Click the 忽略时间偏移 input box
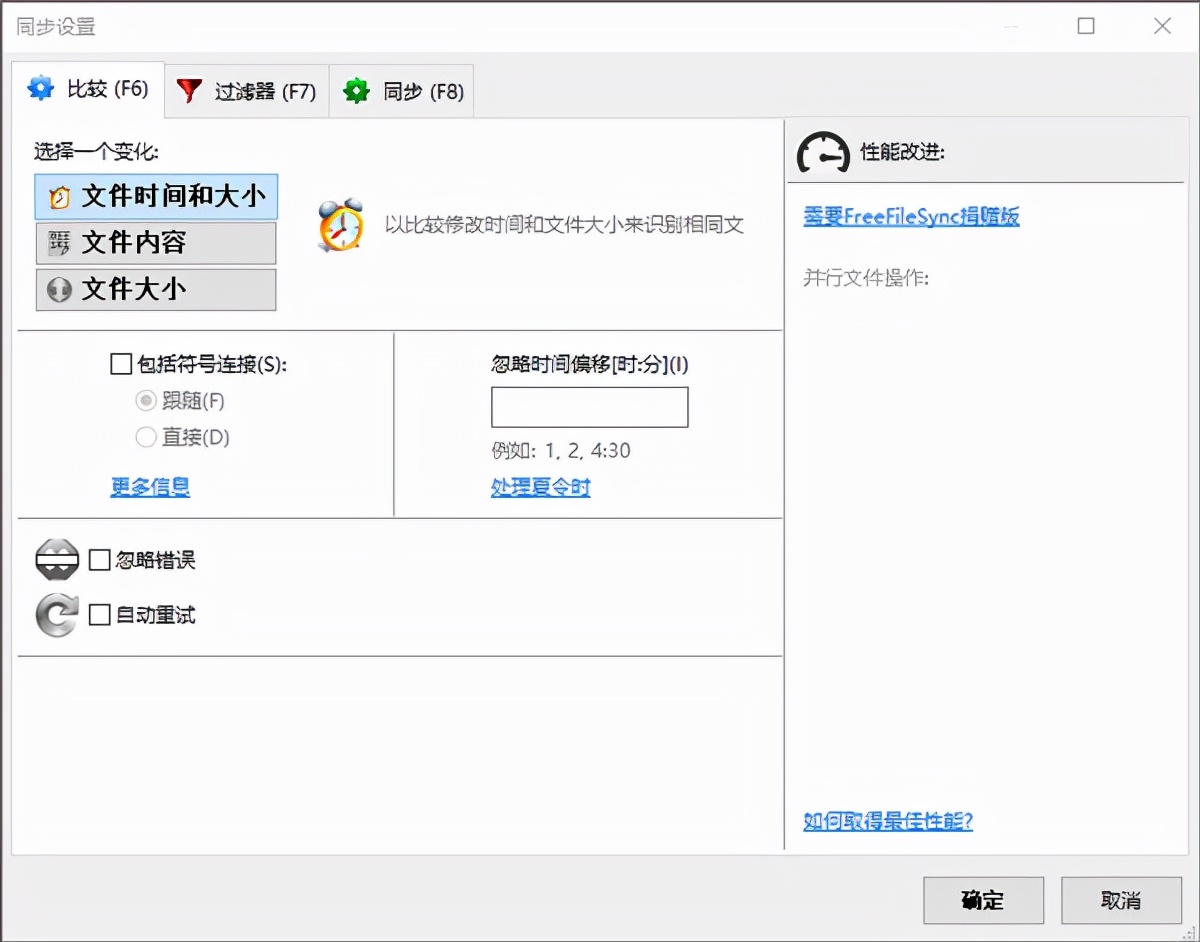Image resolution: width=1200 pixels, height=942 pixels. (x=590, y=407)
